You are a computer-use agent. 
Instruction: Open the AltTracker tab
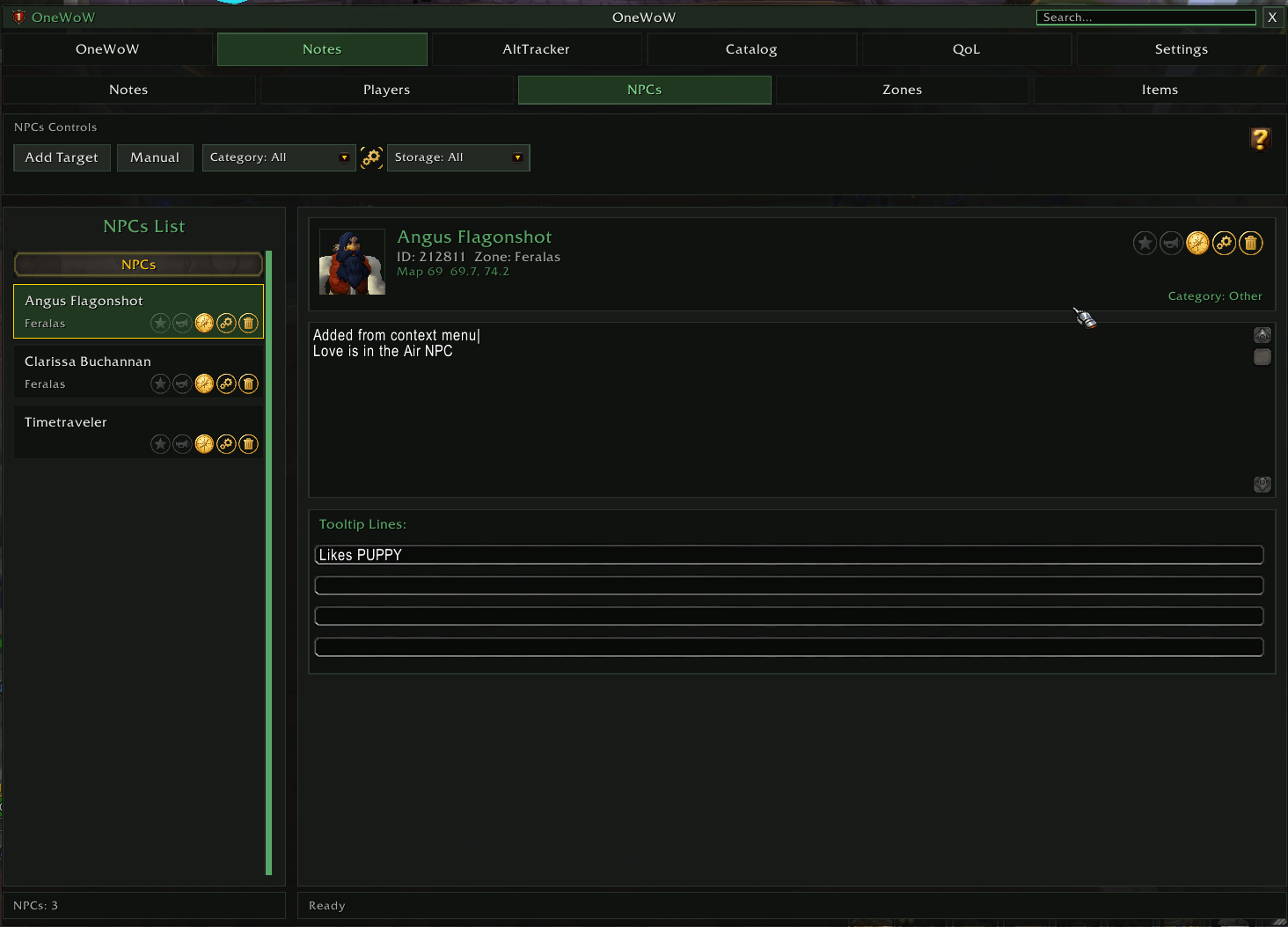(x=537, y=49)
